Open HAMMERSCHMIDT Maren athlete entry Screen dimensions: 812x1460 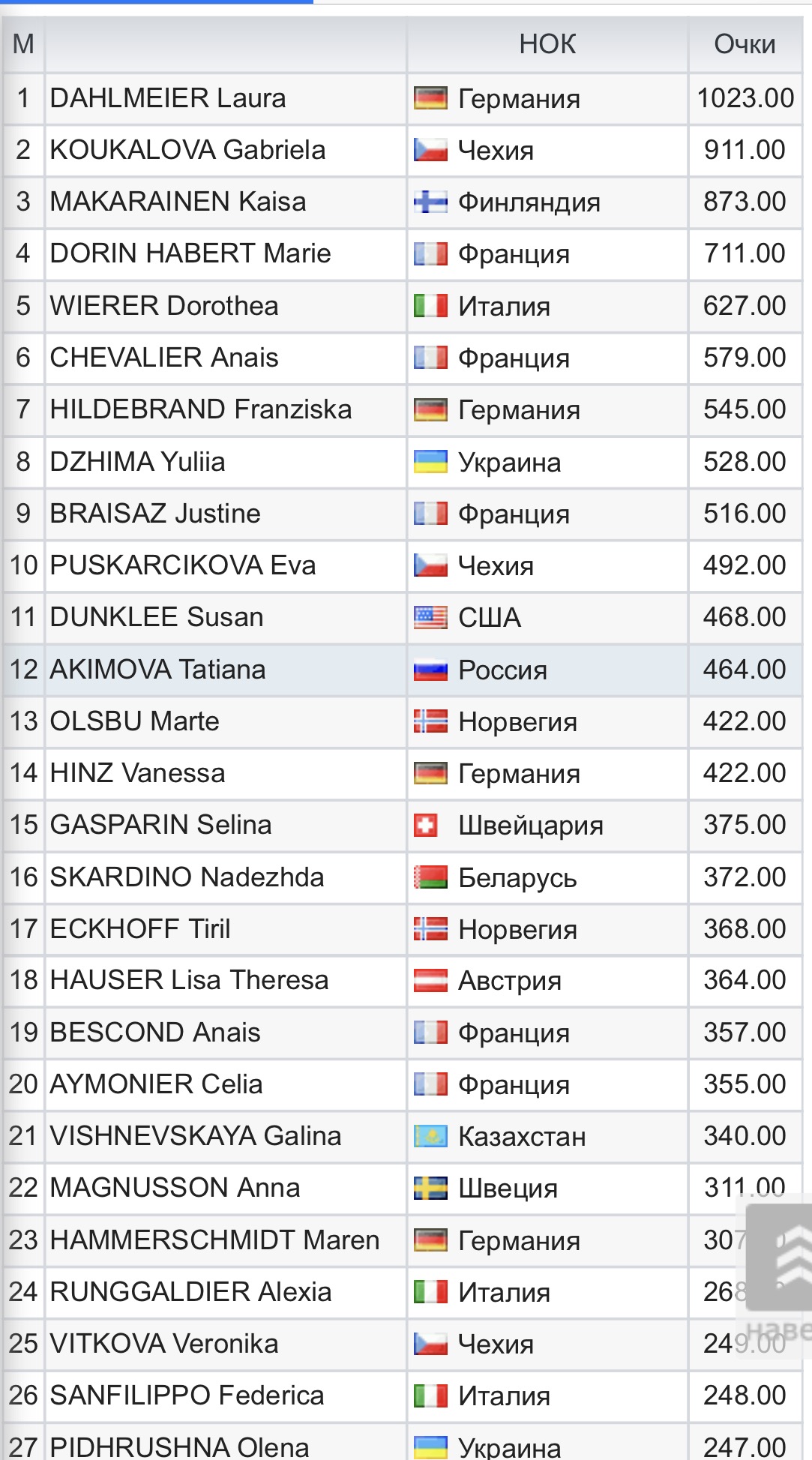pyautogui.click(x=214, y=1240)
